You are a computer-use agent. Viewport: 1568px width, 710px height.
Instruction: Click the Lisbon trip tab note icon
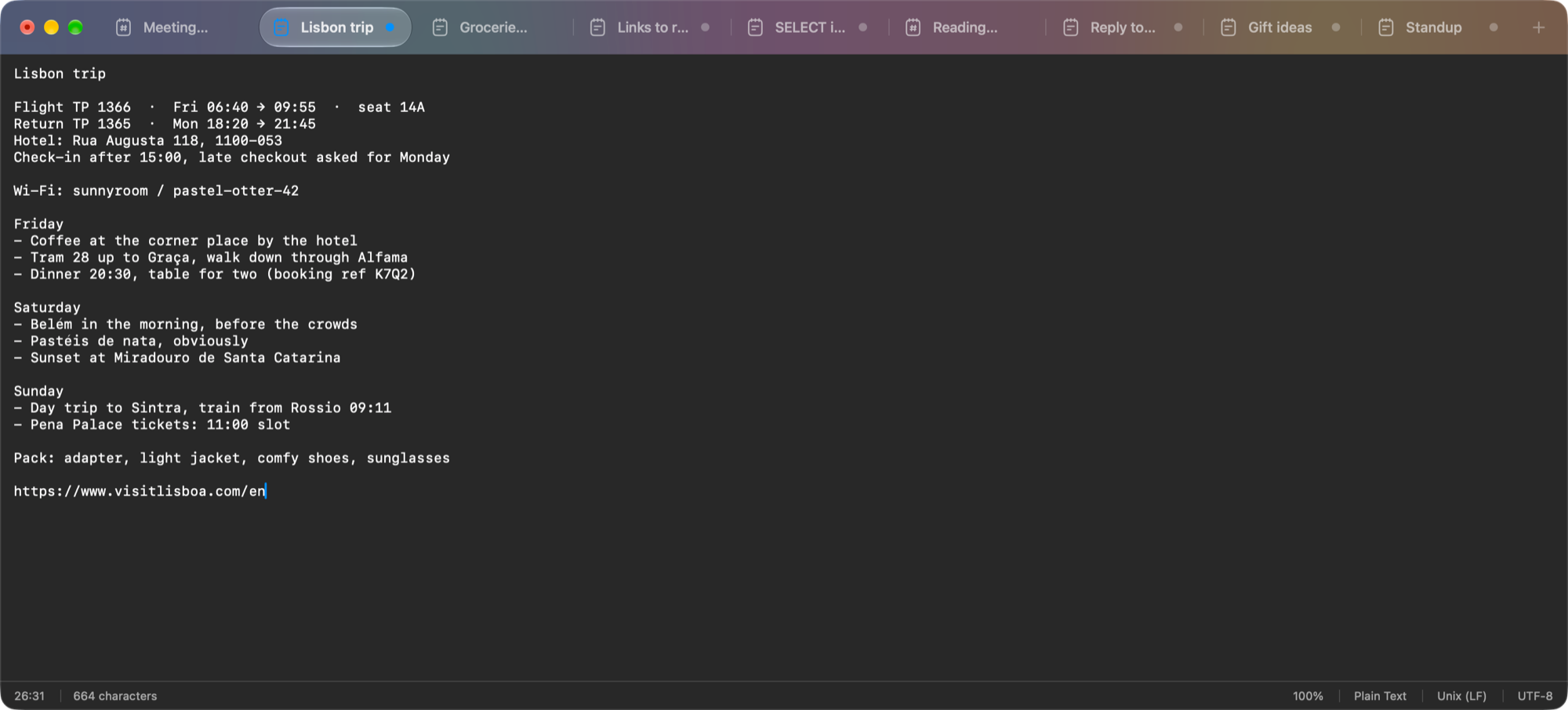coord(281,27)
